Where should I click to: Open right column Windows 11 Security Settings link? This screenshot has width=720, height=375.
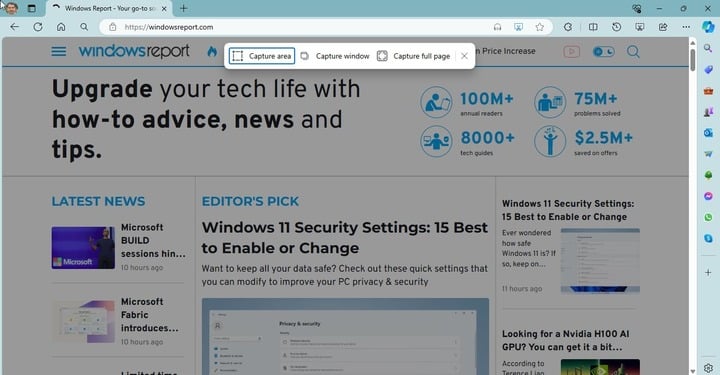click(x=568, y=210)
